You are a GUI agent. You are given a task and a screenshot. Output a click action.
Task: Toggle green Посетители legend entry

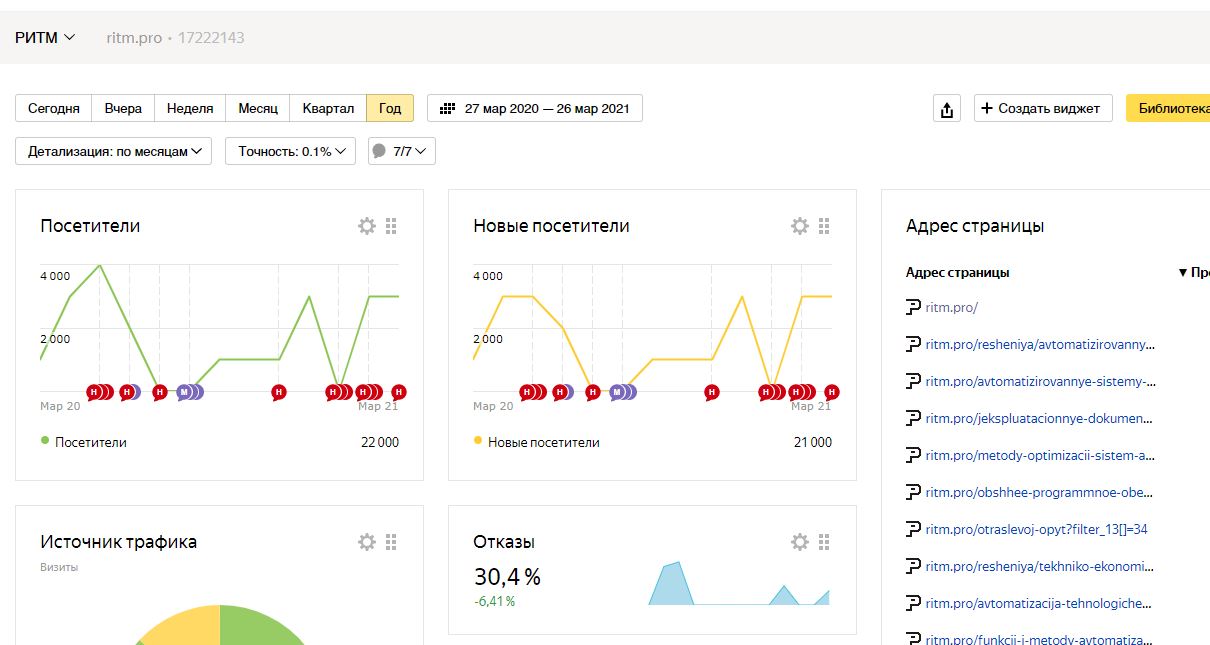click(84, 442)
